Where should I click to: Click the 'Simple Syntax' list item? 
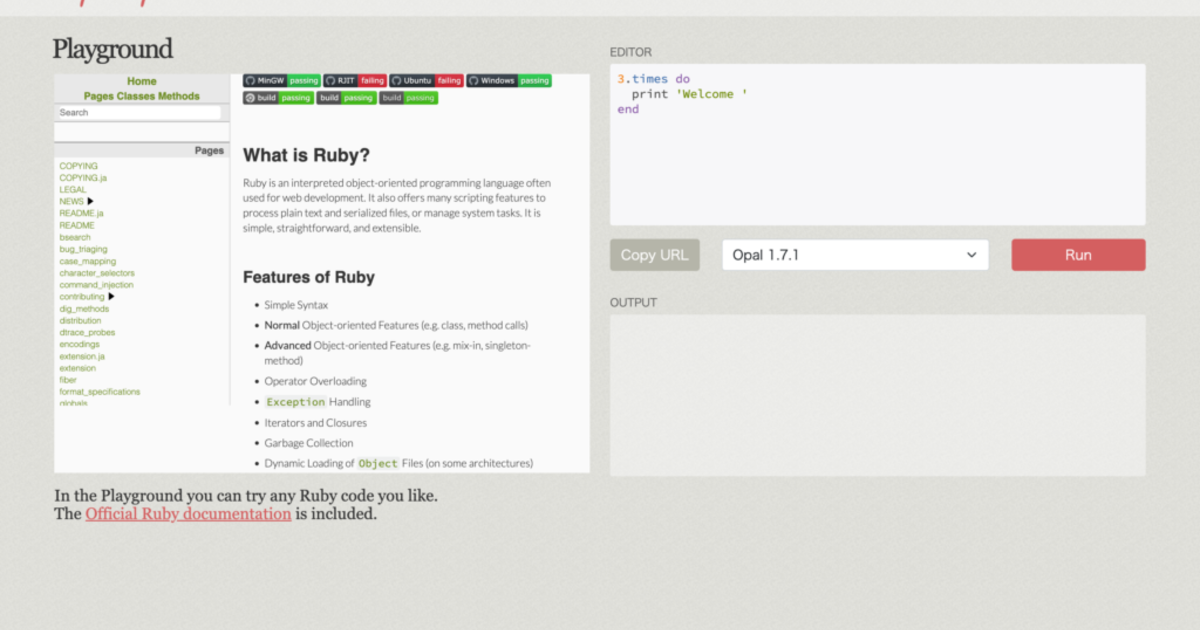pyautogui.click(x=296, y=305)
